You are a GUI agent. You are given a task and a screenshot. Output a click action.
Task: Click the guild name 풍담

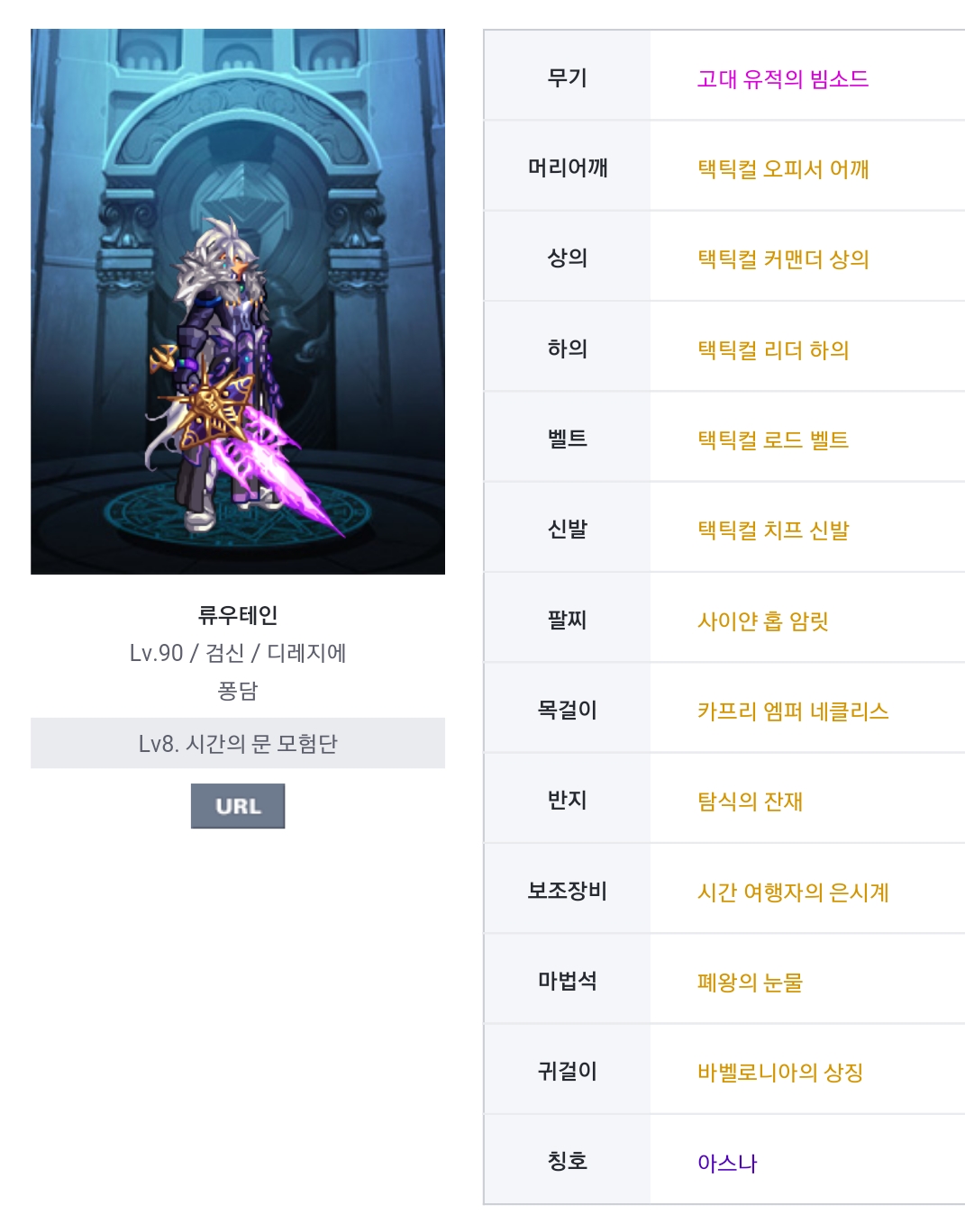(238, 691)
